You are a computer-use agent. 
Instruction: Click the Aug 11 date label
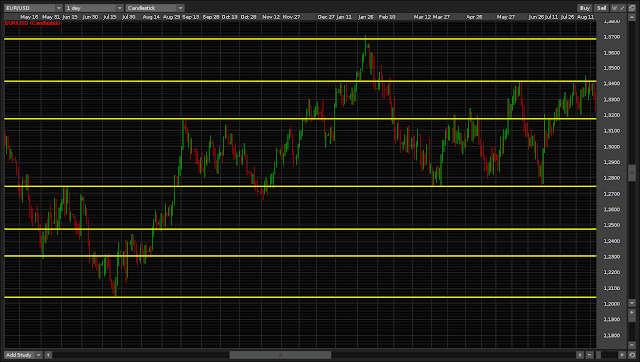pos(586,17)
